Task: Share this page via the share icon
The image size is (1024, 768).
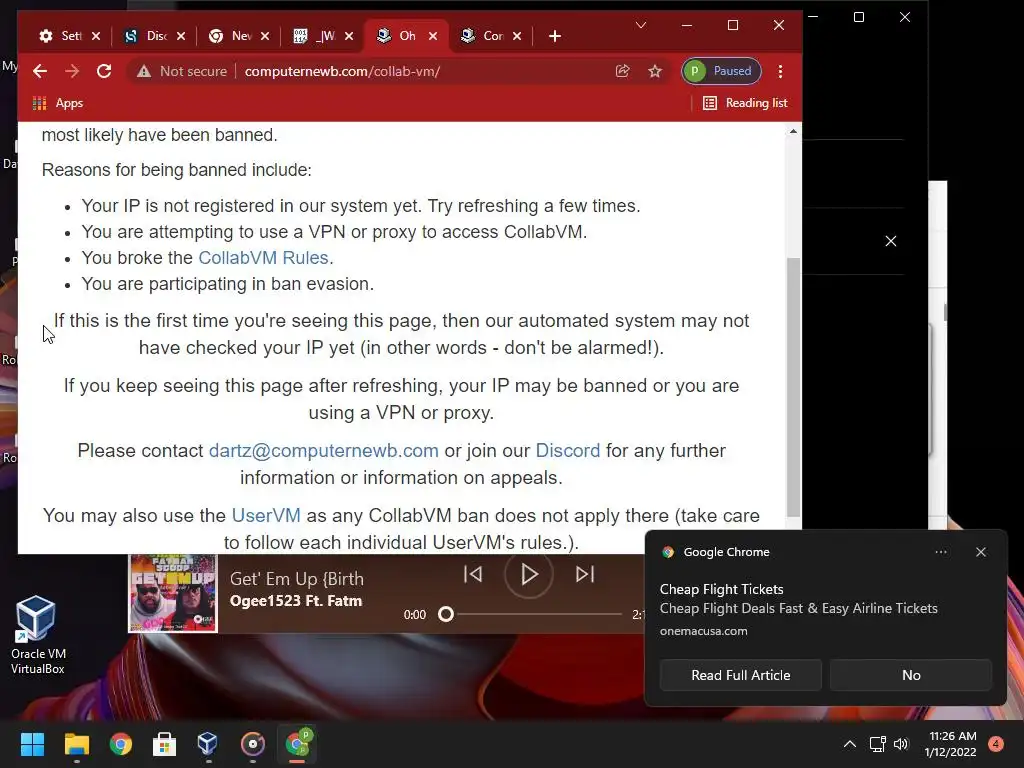Action: (x=622, y=71)
